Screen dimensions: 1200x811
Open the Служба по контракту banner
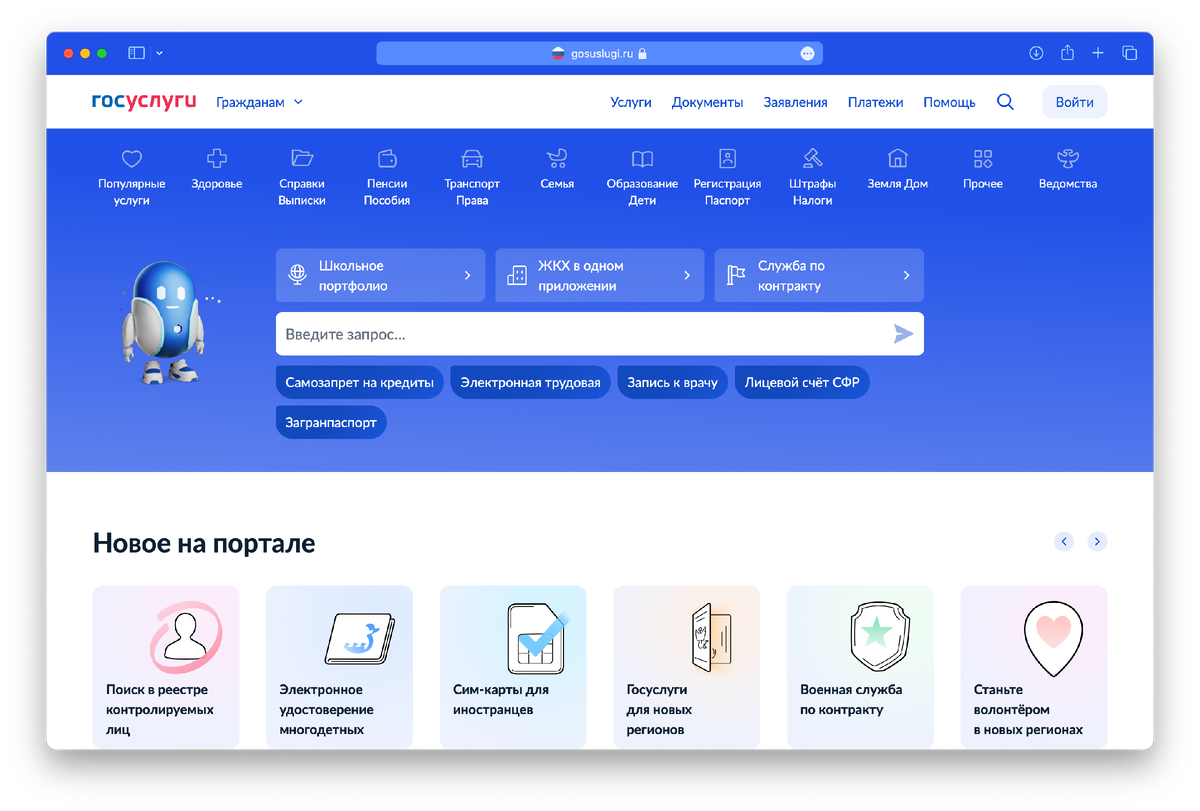click(819, 275)
